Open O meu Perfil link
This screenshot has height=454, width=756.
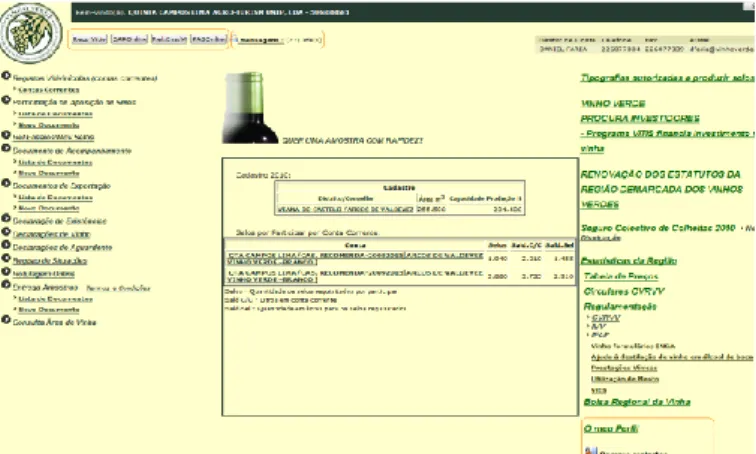tap(611, 428)
